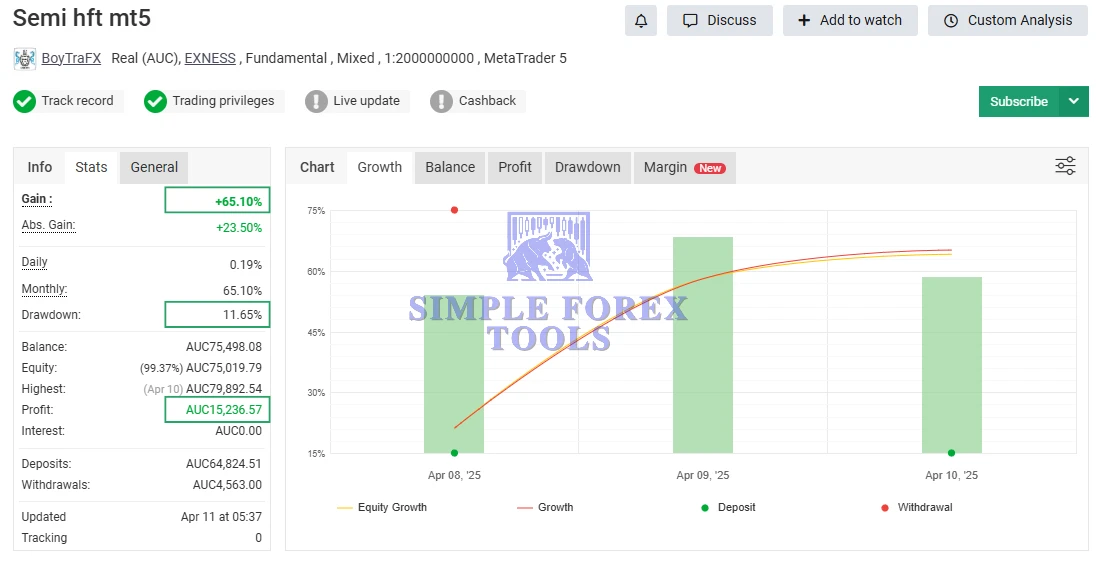This screenshot has width=1096, height=569.
Task: Click the Track record green check icon
Action: point(24,101)
